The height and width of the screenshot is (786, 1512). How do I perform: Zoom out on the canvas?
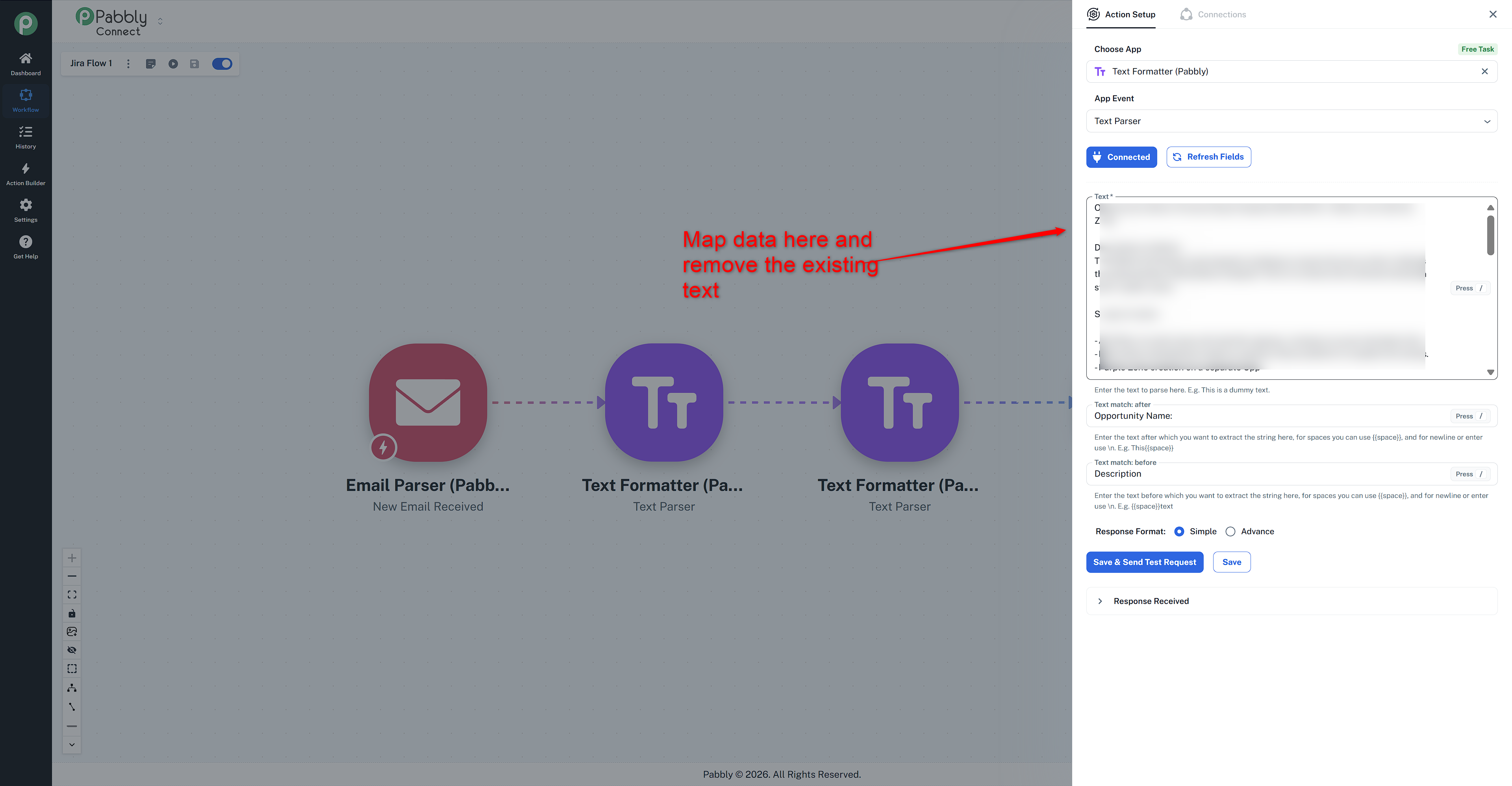72,576
